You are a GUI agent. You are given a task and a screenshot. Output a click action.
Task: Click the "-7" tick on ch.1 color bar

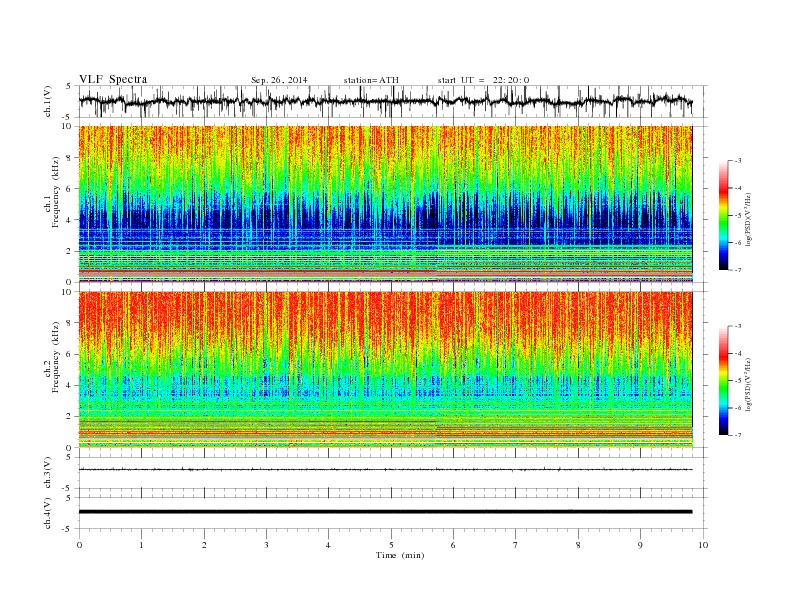click(x=738, y=270)
